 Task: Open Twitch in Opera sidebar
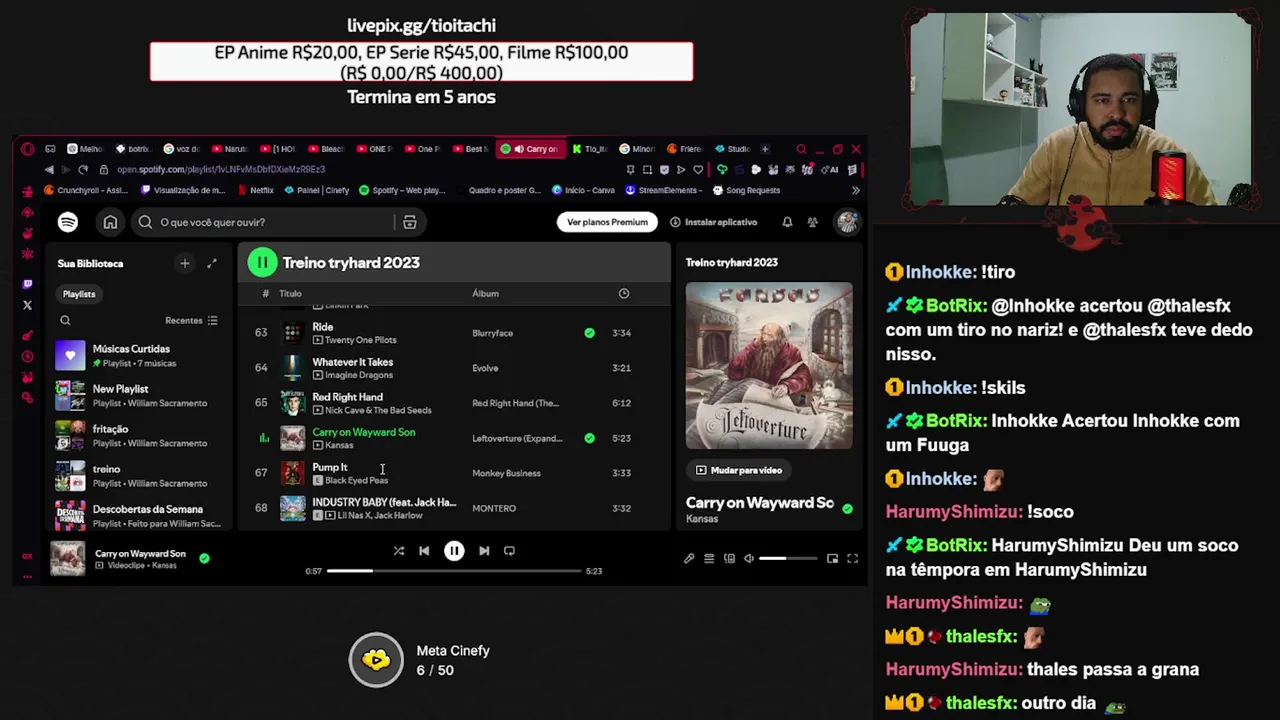[x=27, y=284]
